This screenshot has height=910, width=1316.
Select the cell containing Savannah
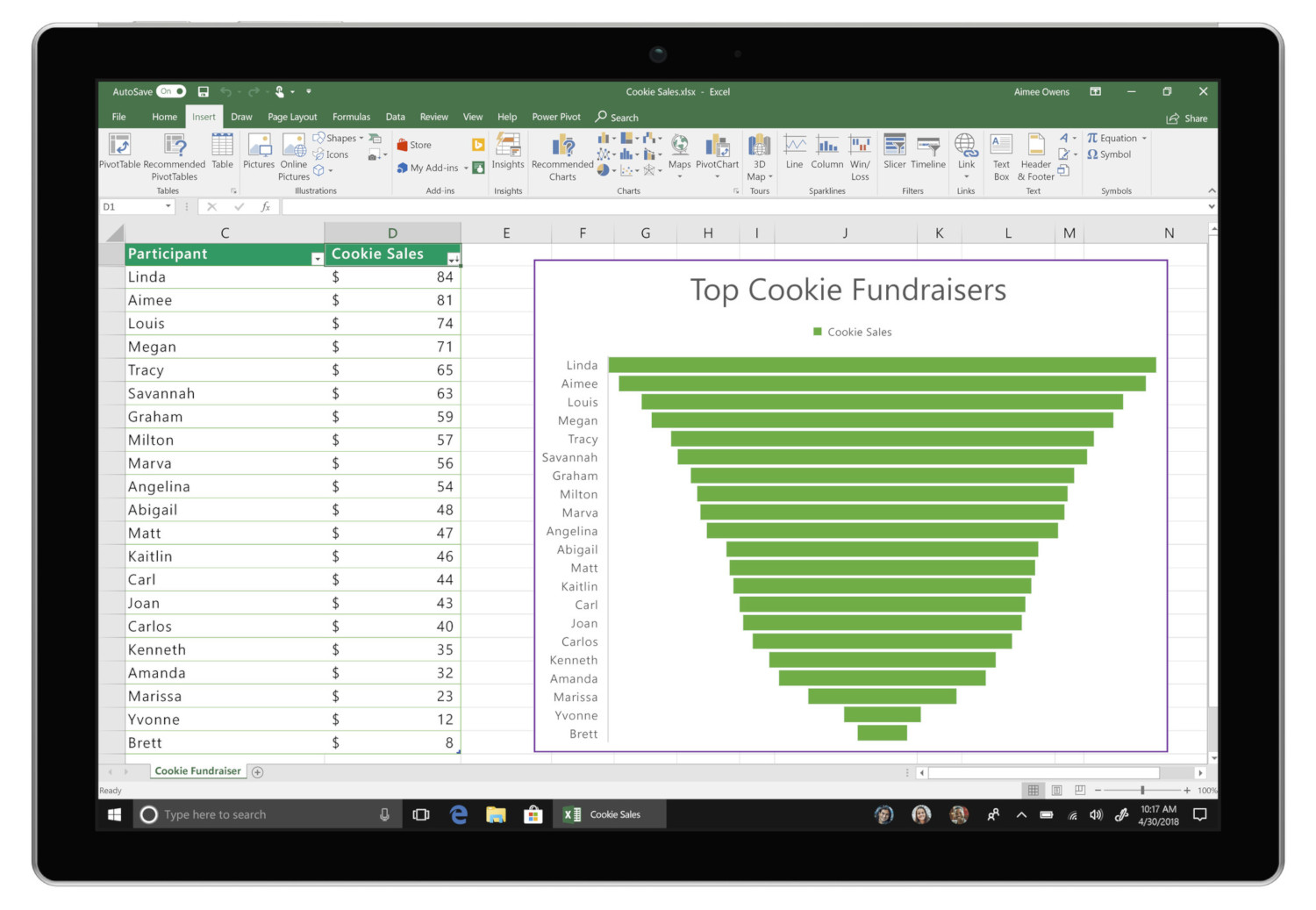[x=225, y=393]
